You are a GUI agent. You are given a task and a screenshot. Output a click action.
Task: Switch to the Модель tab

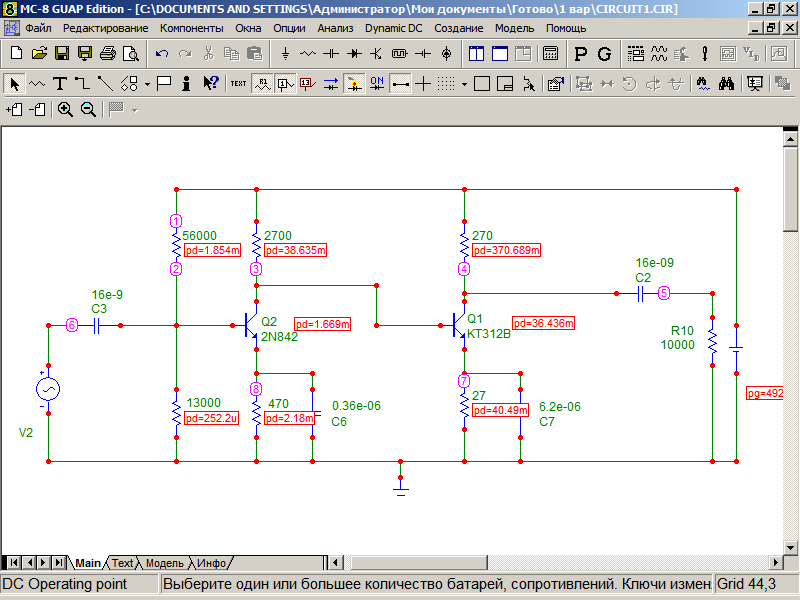pyautogui.click(x=165, y=563)
